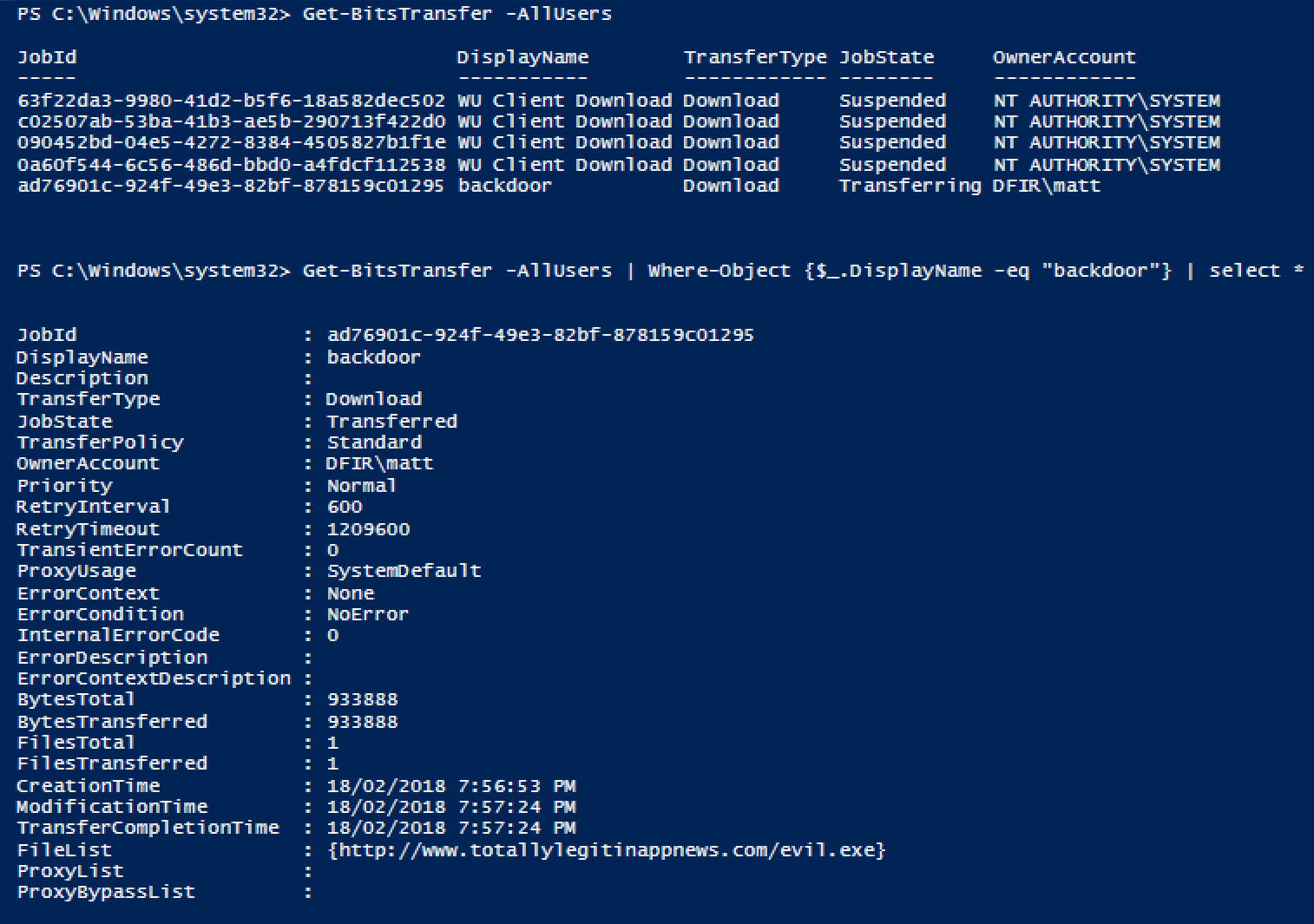1314x924 pixels.
Task: Click the first Get-BitsTransfer -AllUsers command
Action: coord(457,14)
